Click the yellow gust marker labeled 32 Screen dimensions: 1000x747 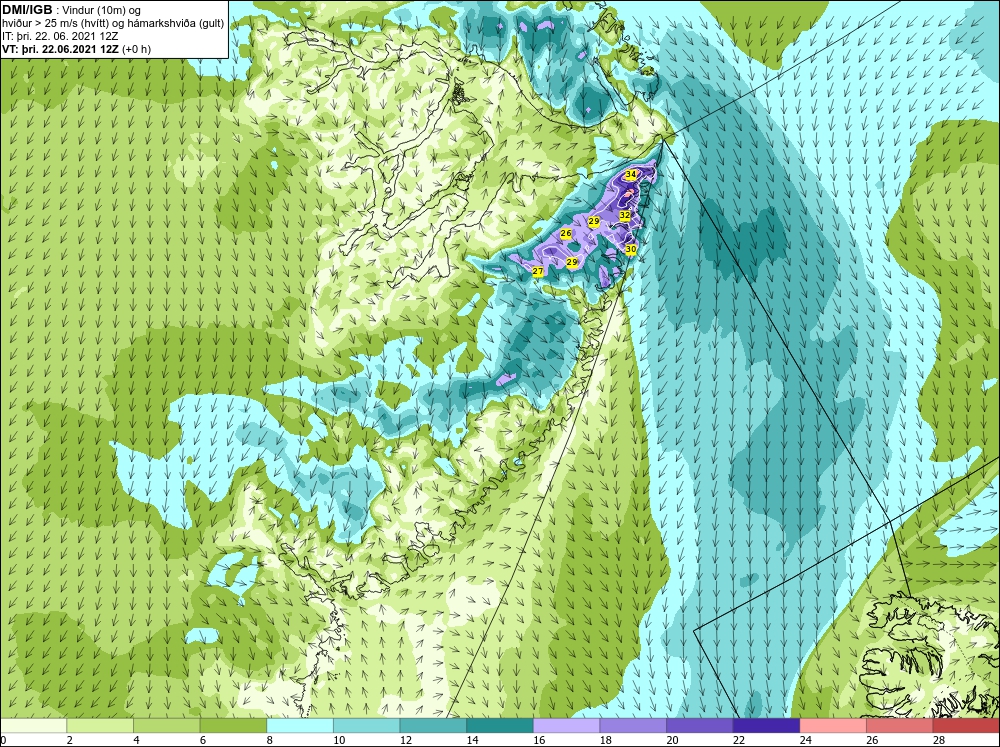click(x=625, y=216)
